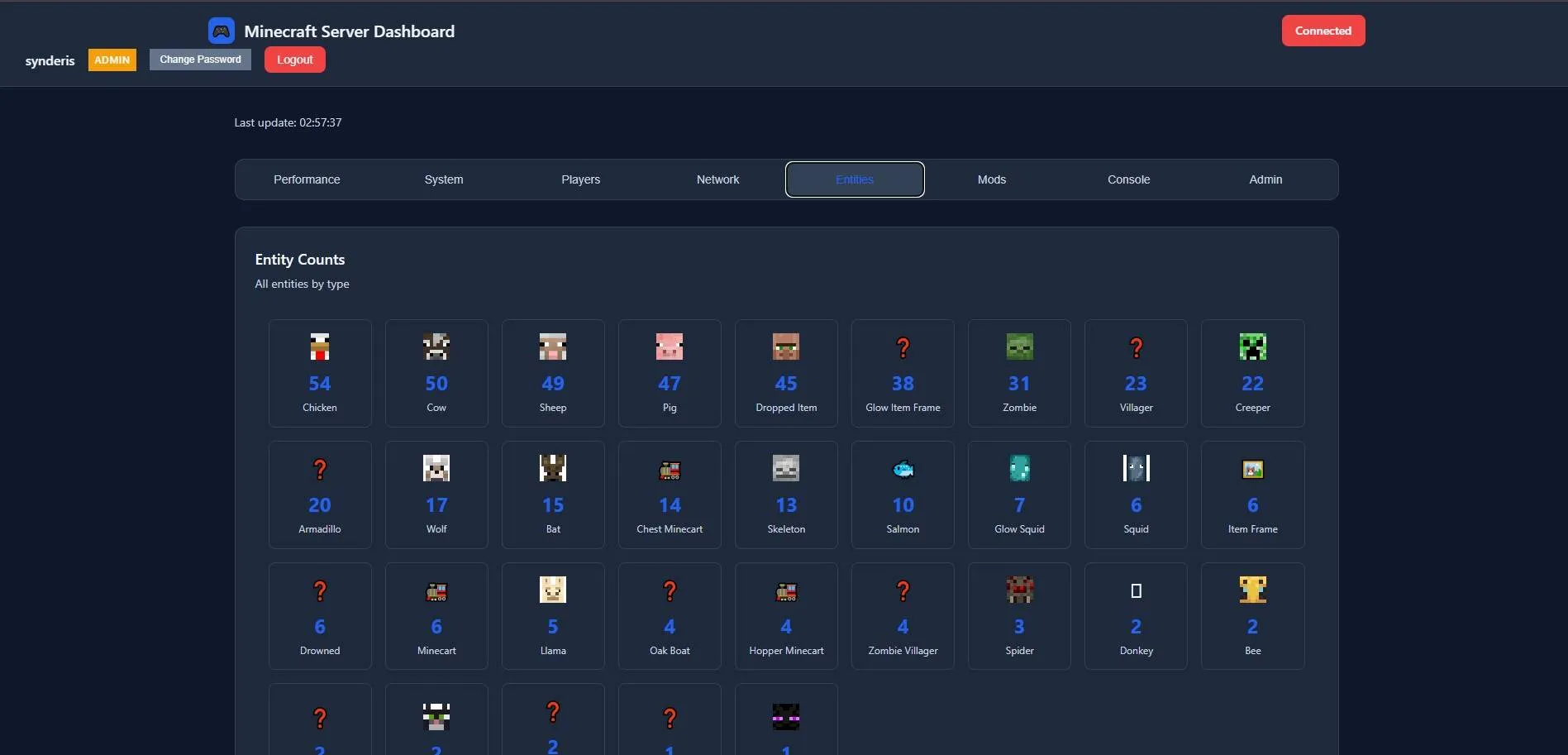
Task: Click the Bat count 15
Action: [553, 505]
